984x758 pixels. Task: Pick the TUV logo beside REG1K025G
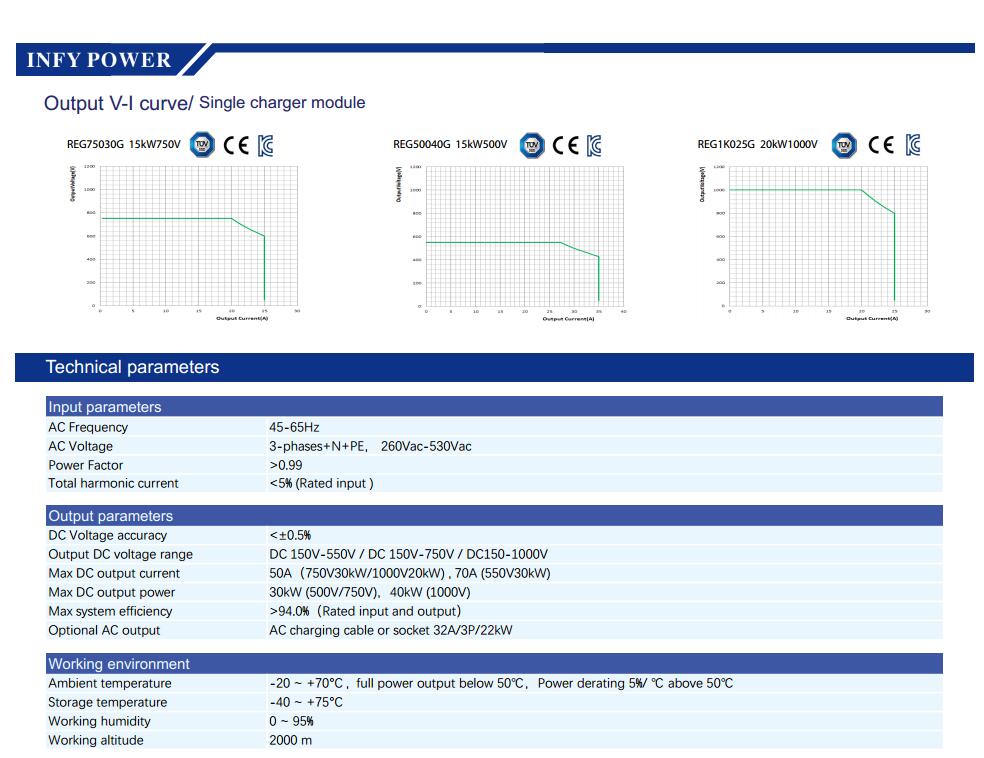pos(844,146)
